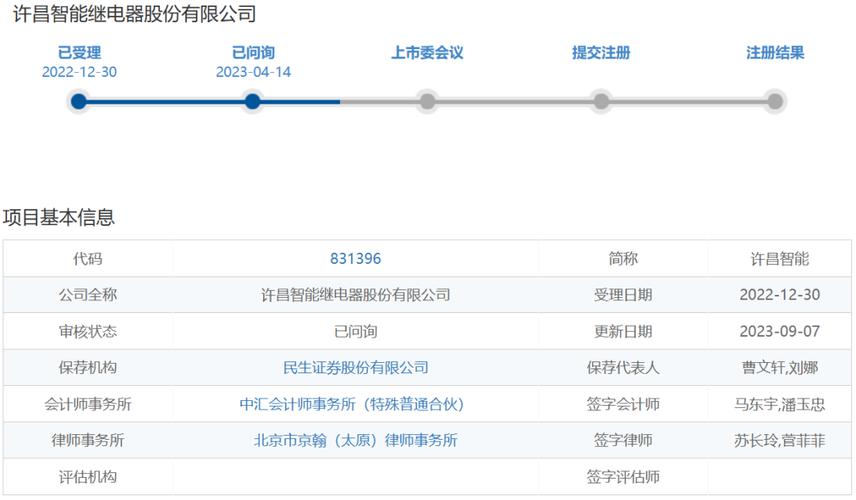Click the 会计师事务所 label cell
This screenshot has width=856, height=500.
click(x=88, y=404)
